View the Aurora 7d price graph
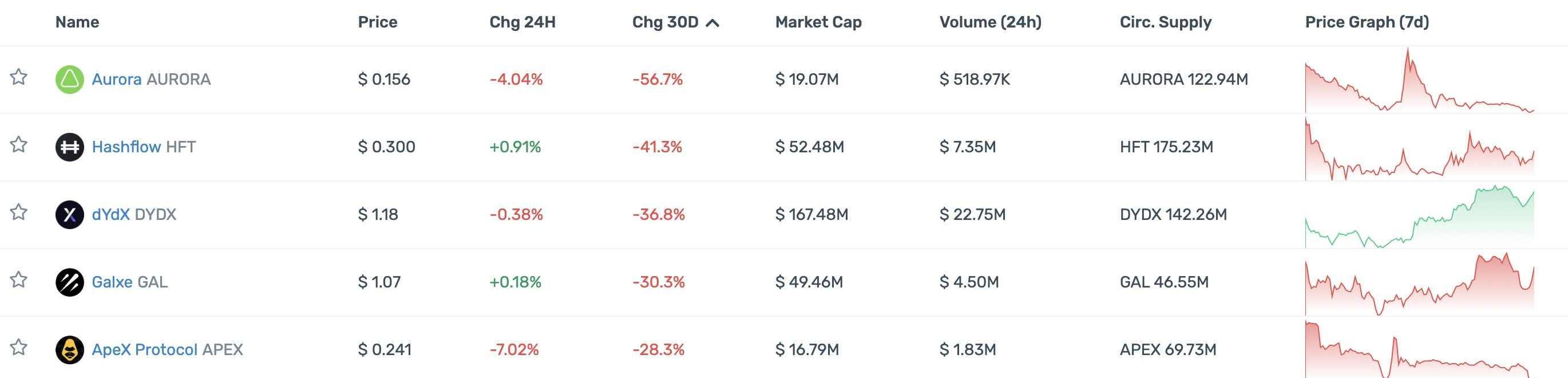The image size is (1568, 378). click(1419, 82)
